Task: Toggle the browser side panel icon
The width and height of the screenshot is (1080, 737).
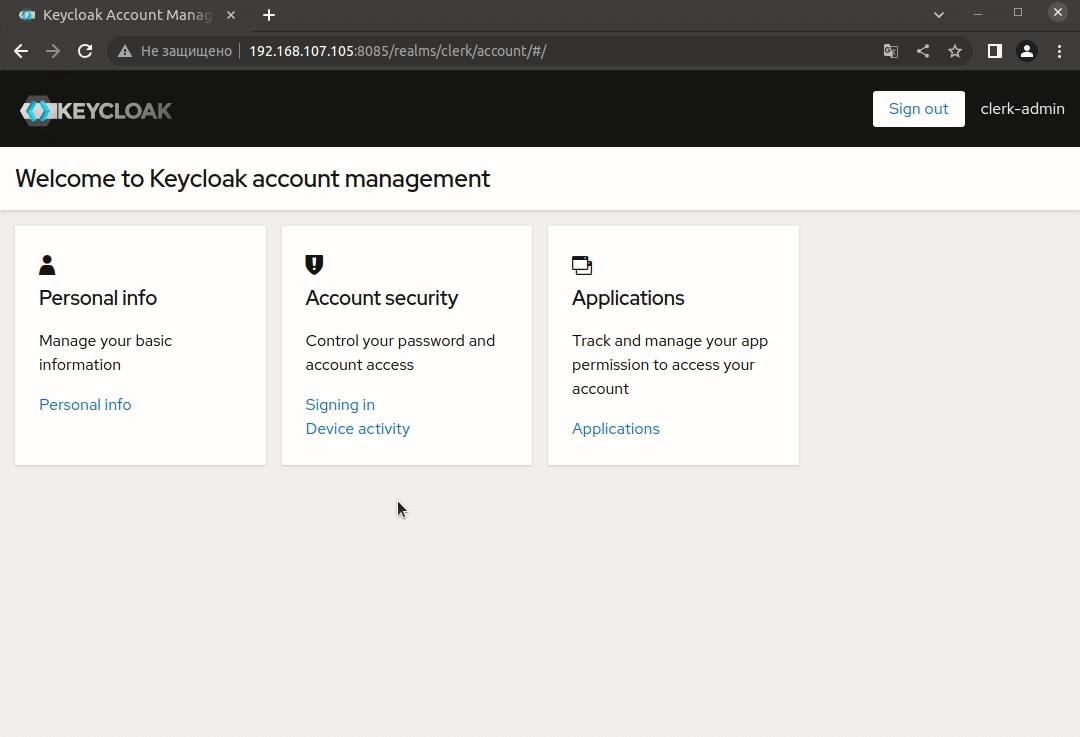Action: pos(995,51)
